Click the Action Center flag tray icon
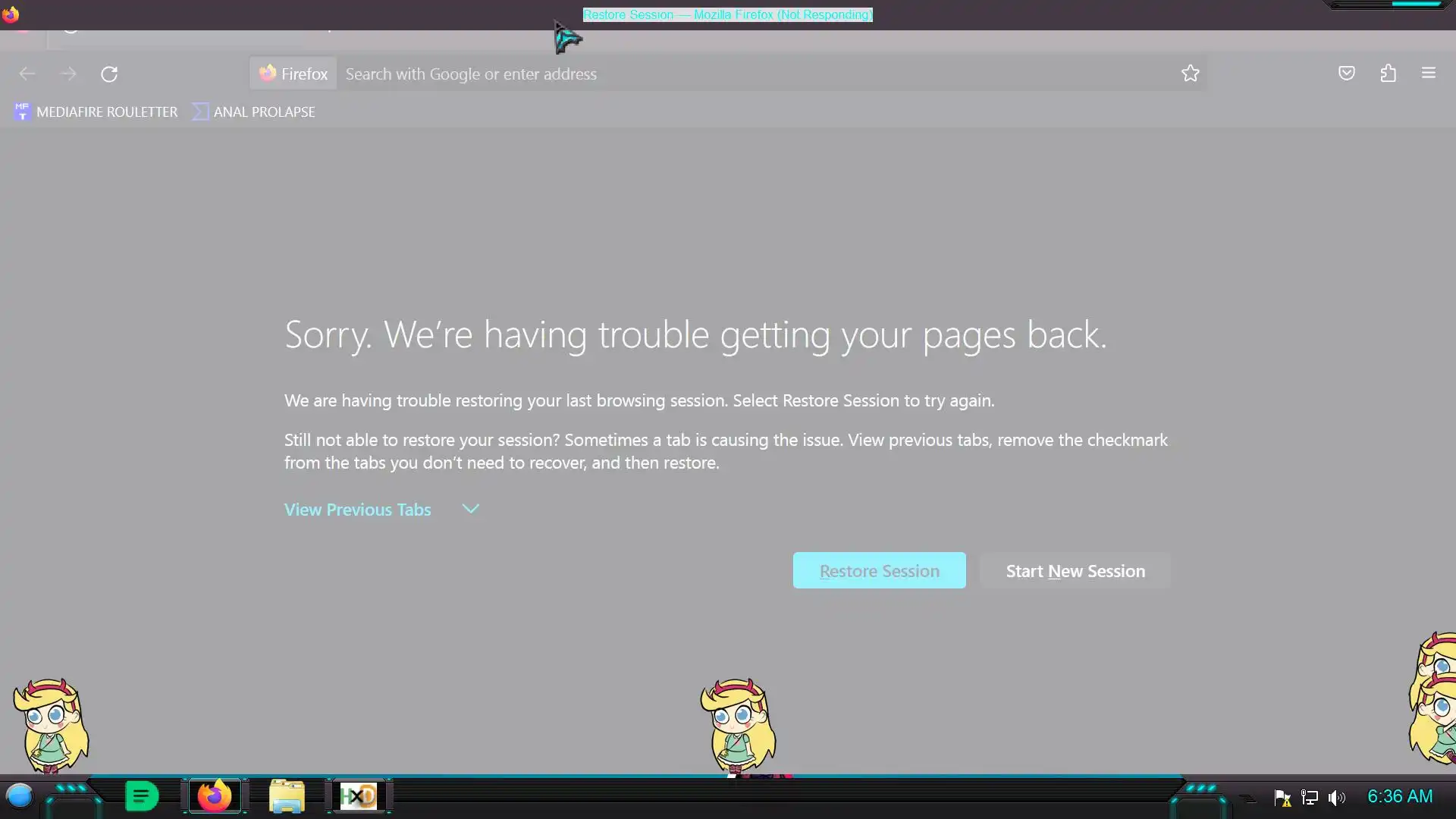The image size is (1456, 819). [1282, 798]
